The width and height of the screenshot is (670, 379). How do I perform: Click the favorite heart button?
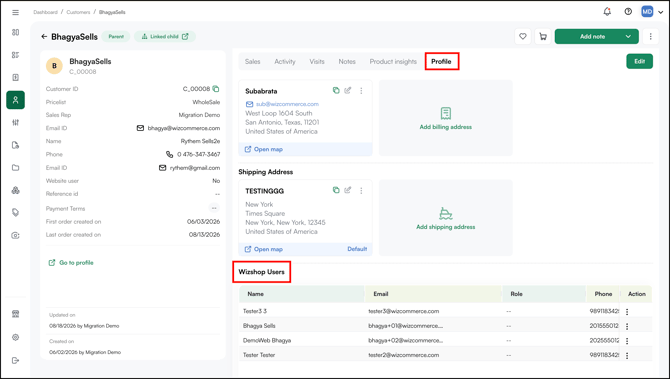tap(523, 37)
